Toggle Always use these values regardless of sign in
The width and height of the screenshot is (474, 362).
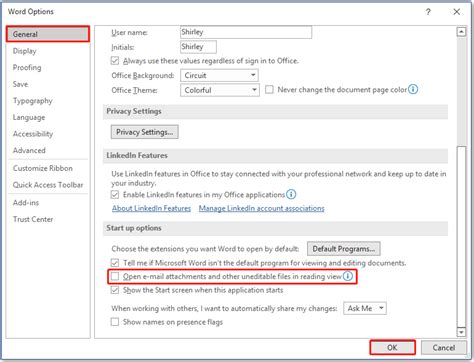115,61
